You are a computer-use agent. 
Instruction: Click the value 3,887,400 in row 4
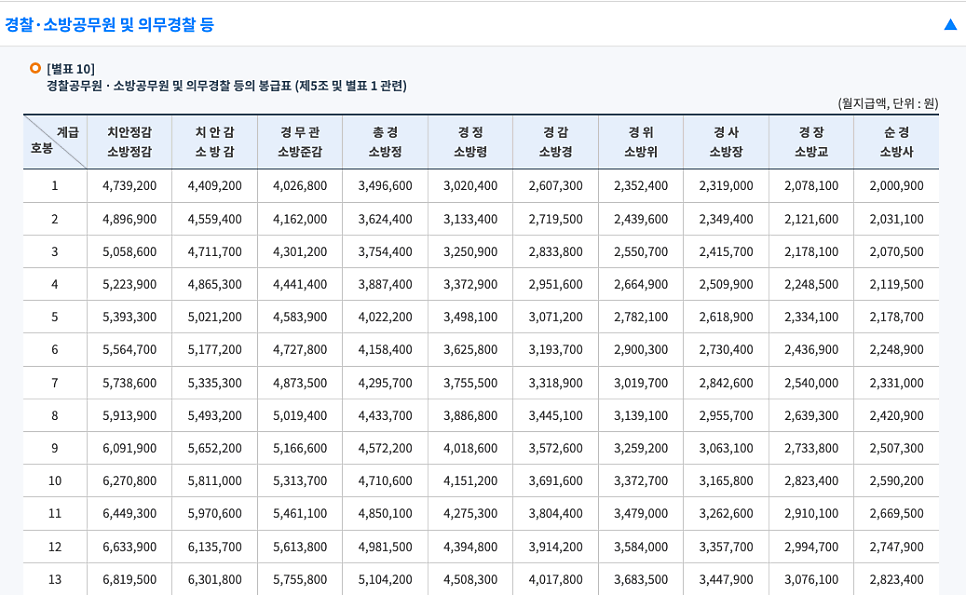pos(385,284)
